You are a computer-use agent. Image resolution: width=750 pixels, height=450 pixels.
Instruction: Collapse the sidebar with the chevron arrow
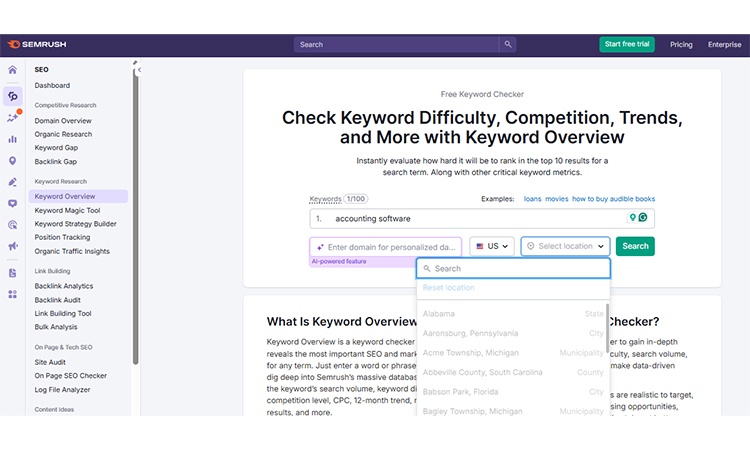[139, 70]
